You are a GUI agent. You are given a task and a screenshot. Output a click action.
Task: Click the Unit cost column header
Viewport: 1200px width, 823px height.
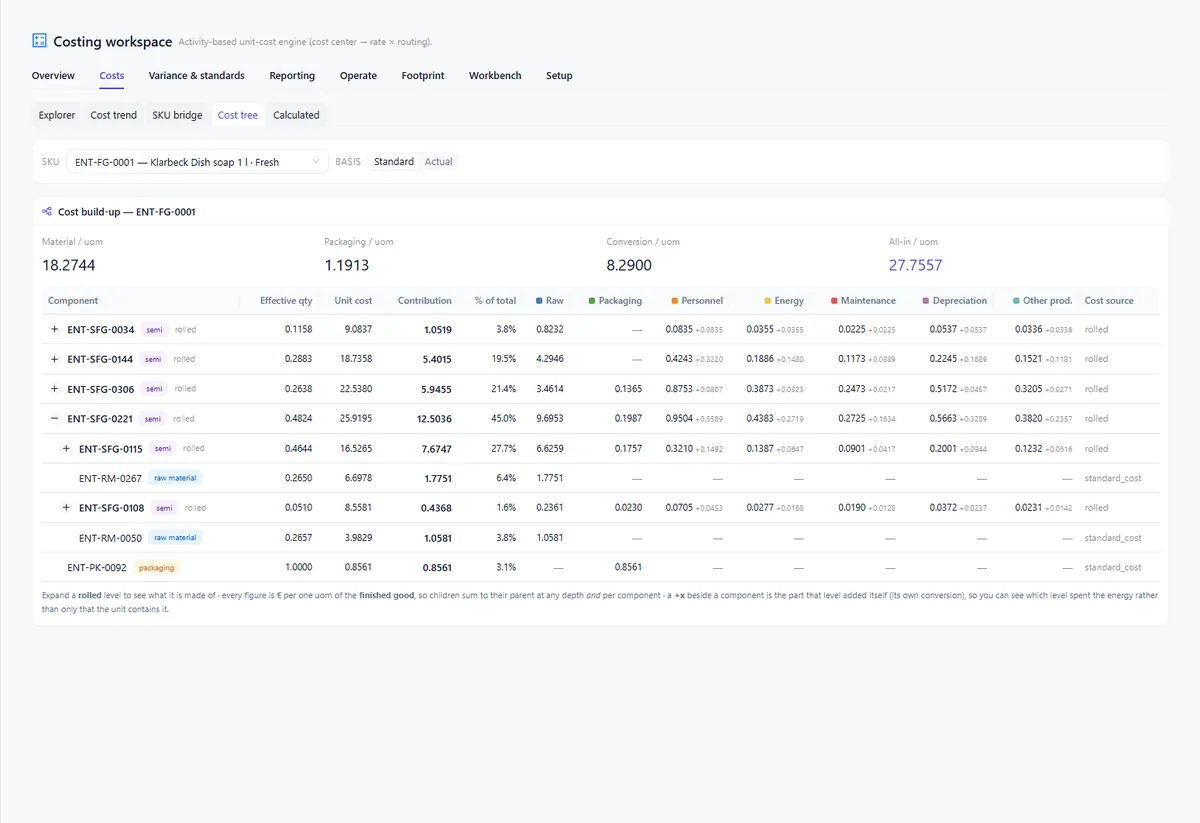tap(353, 300)
